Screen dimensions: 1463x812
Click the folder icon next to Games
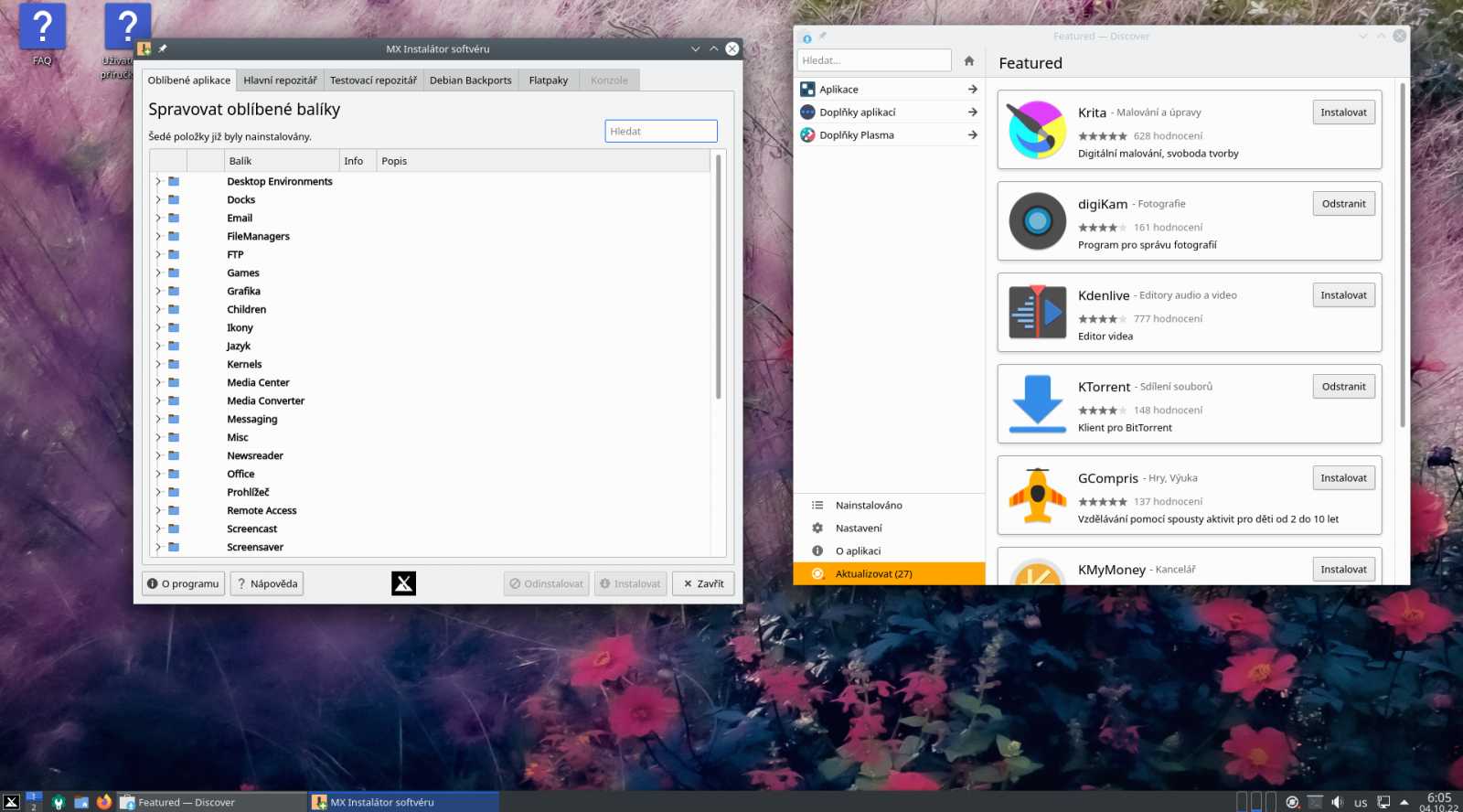tap(174, 272)
